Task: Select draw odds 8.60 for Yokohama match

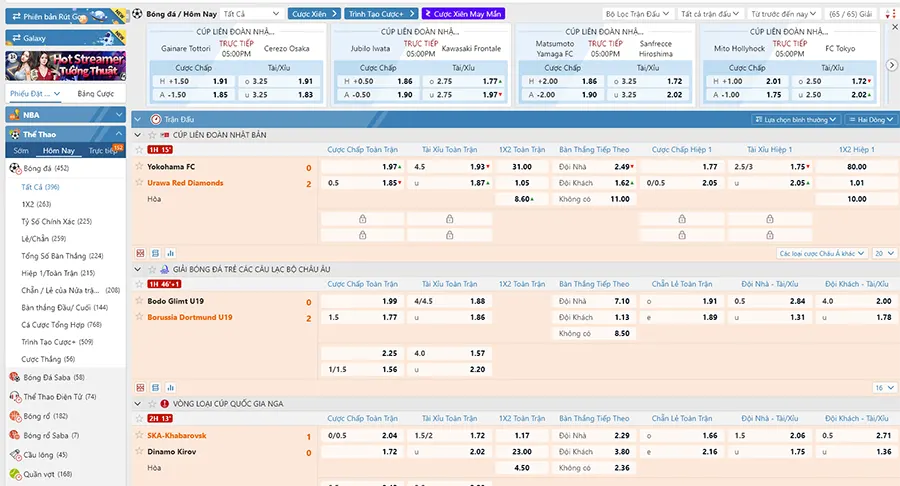Action: pos(522,199)
